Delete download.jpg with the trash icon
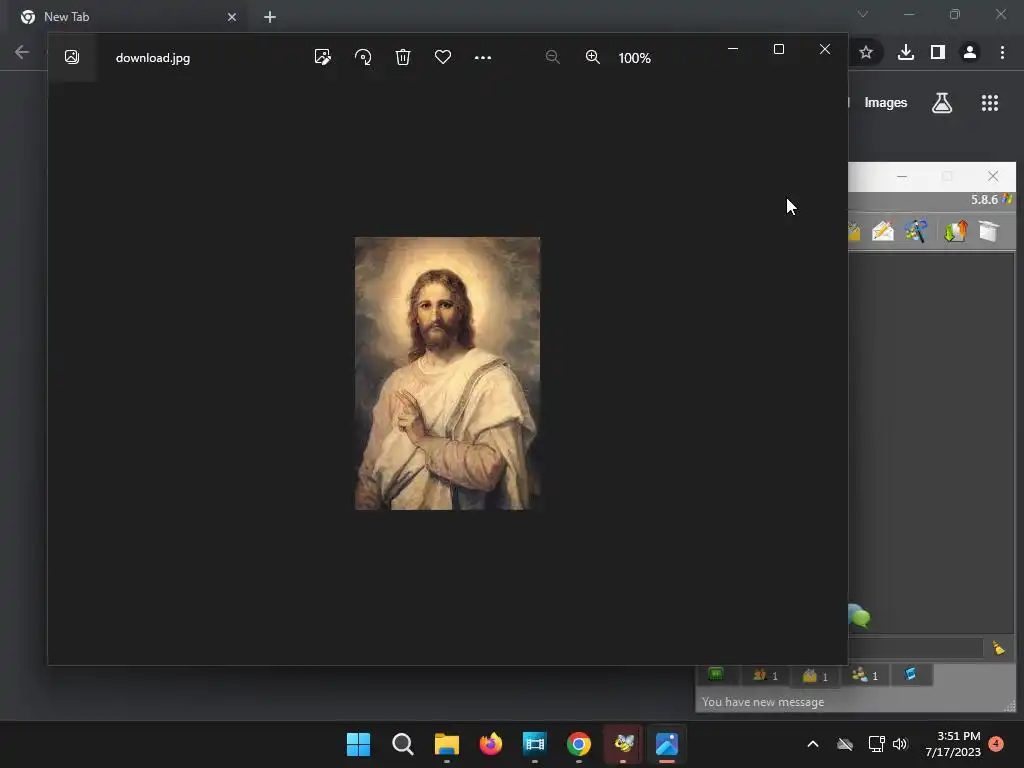1024x768 pixels. click(x=403, y=57)
